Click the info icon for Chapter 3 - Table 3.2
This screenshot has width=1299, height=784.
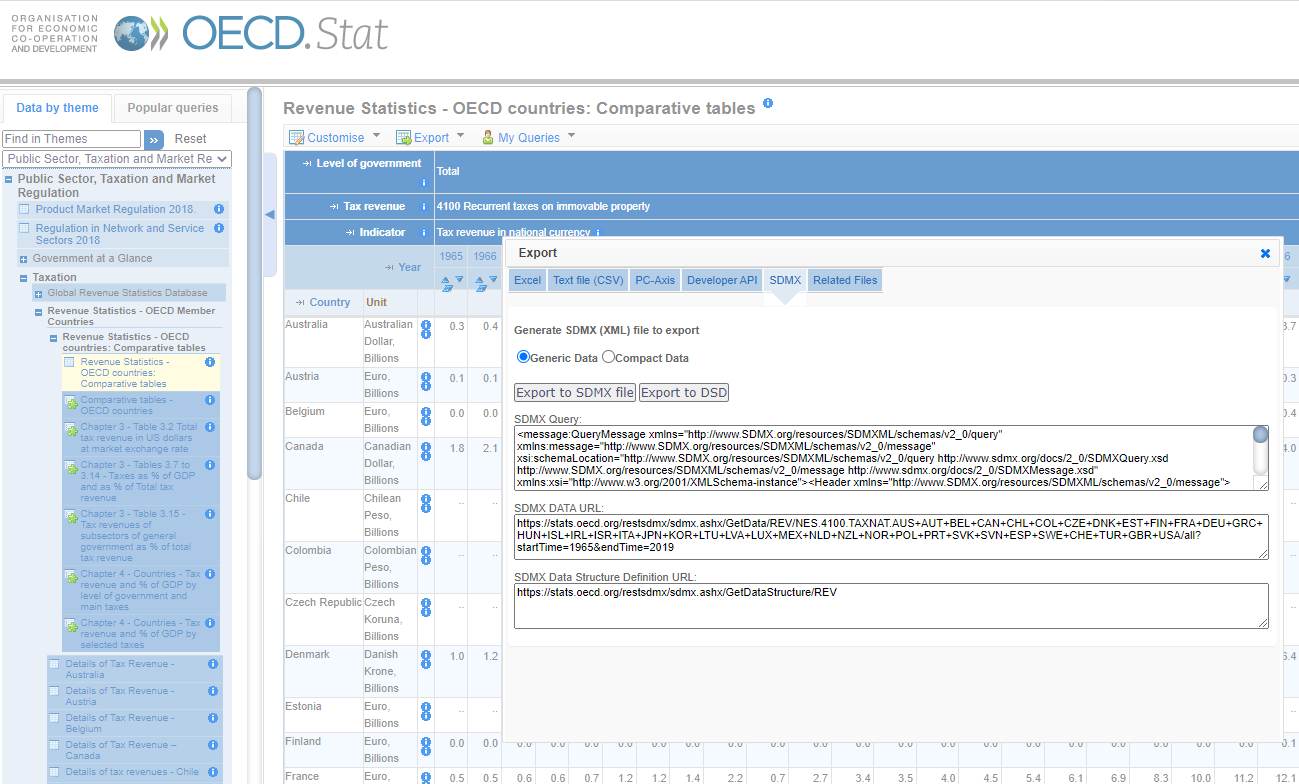click(x=210, y=427)
